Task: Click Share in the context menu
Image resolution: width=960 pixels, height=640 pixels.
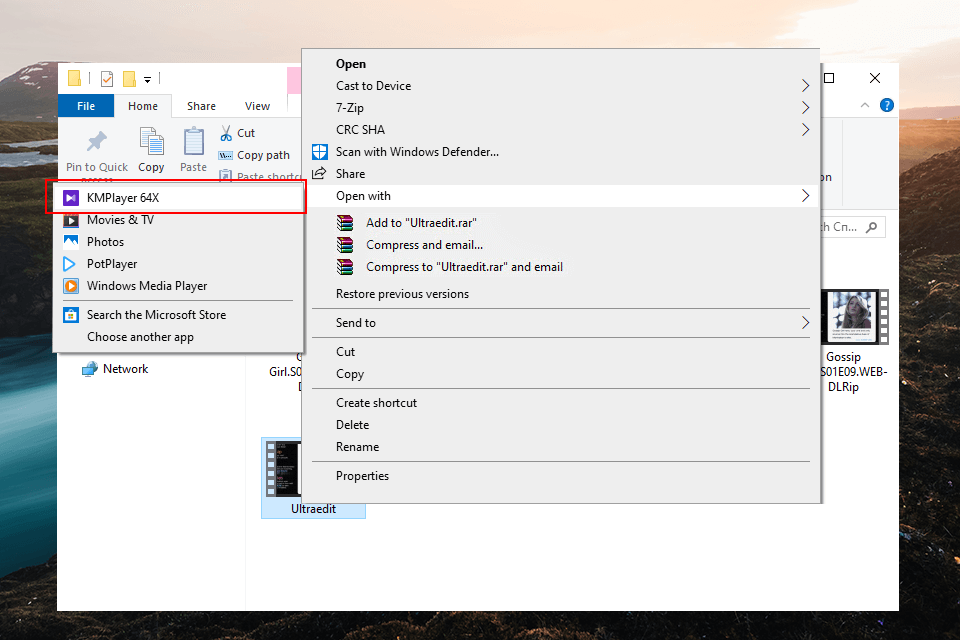Action: tap(350, 174)
